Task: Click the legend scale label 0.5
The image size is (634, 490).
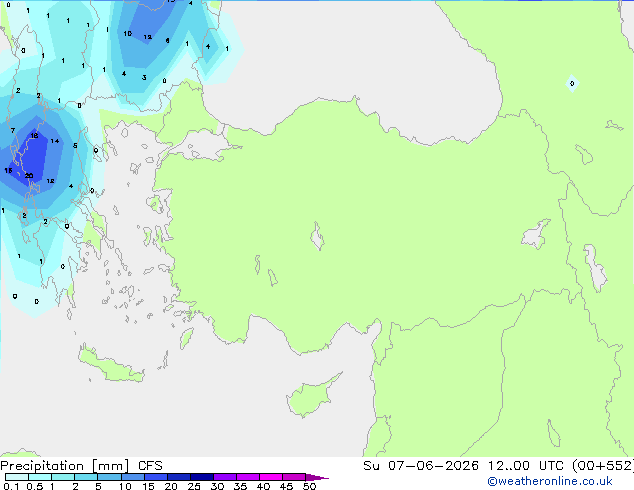Action: [35, 486]
